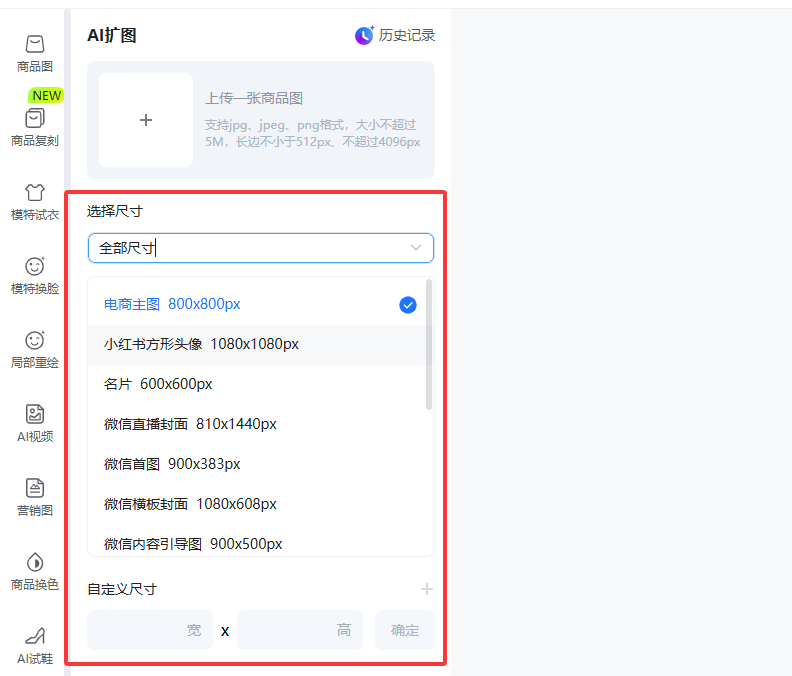Open the 模特换脸 face icon
Image resolution: width=792 pixels, height=676 pixels.
(x=34, y=266)
